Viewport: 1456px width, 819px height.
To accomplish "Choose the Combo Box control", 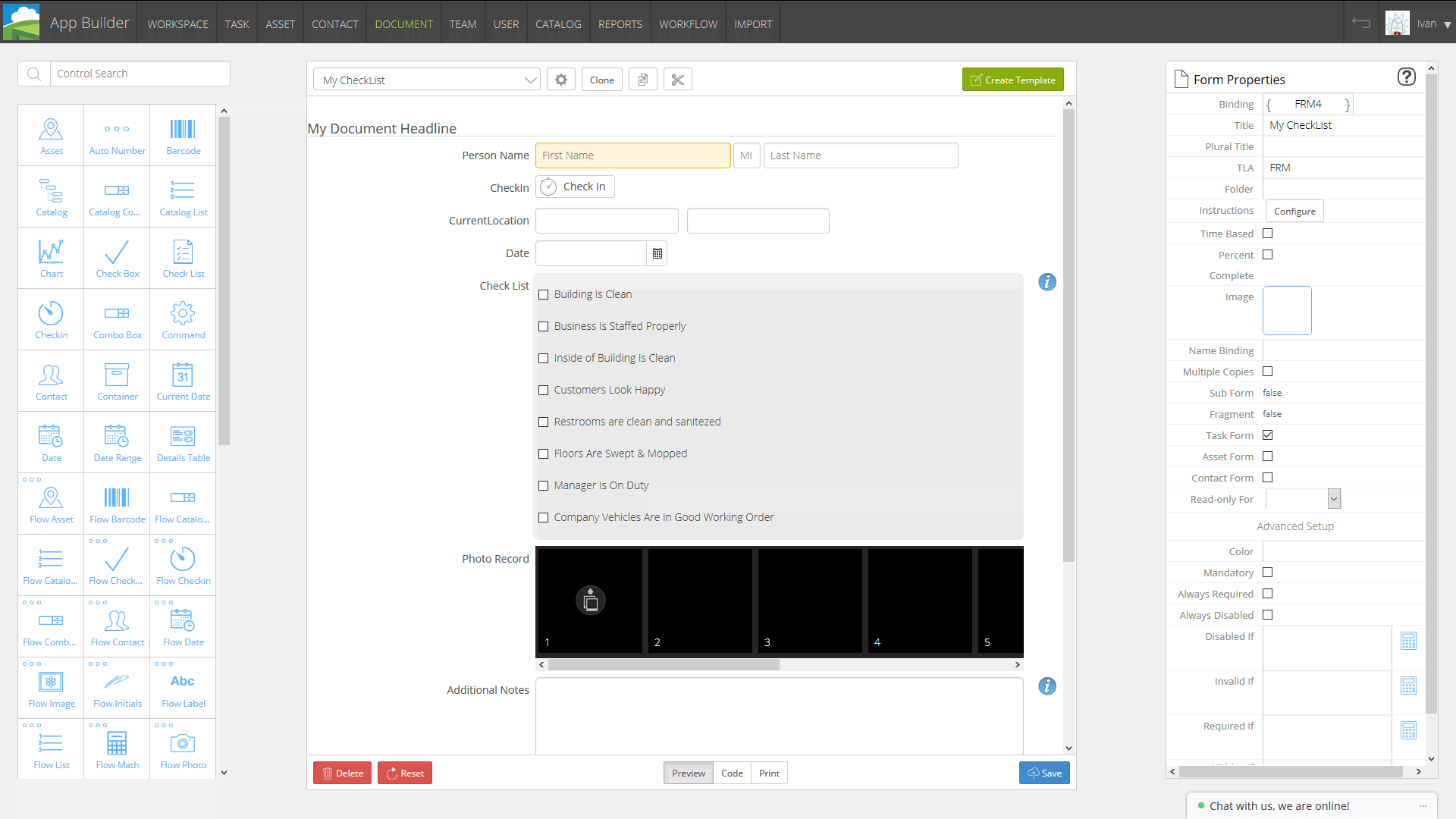I will (117, 318).
